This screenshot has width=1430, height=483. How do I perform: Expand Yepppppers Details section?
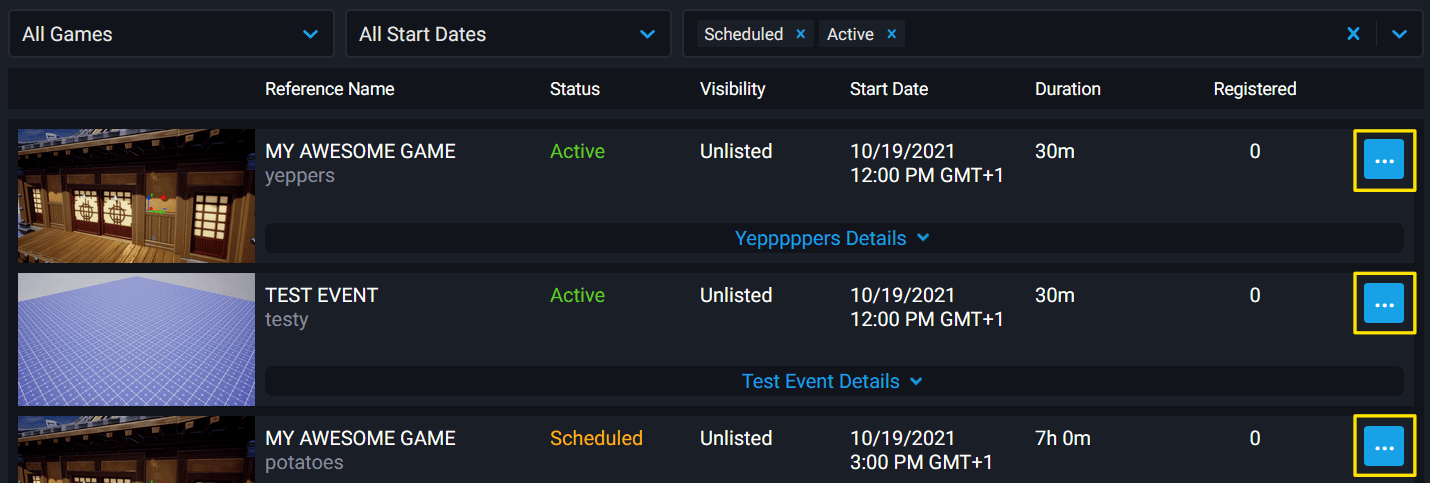[833, 238]
